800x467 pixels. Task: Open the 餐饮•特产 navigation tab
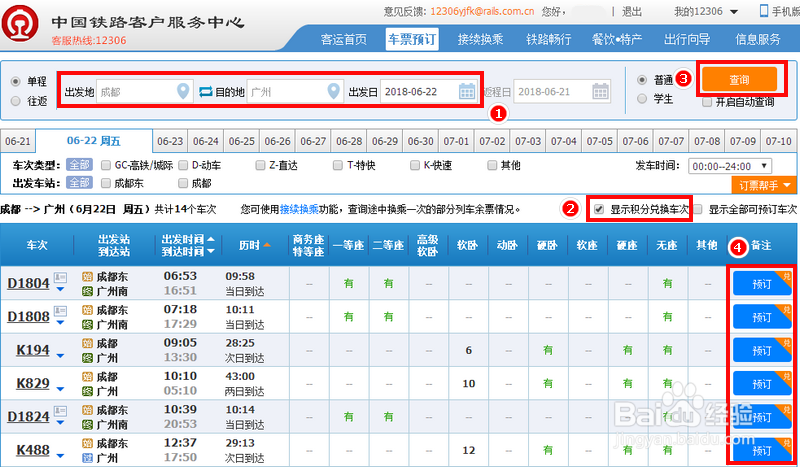617,39
